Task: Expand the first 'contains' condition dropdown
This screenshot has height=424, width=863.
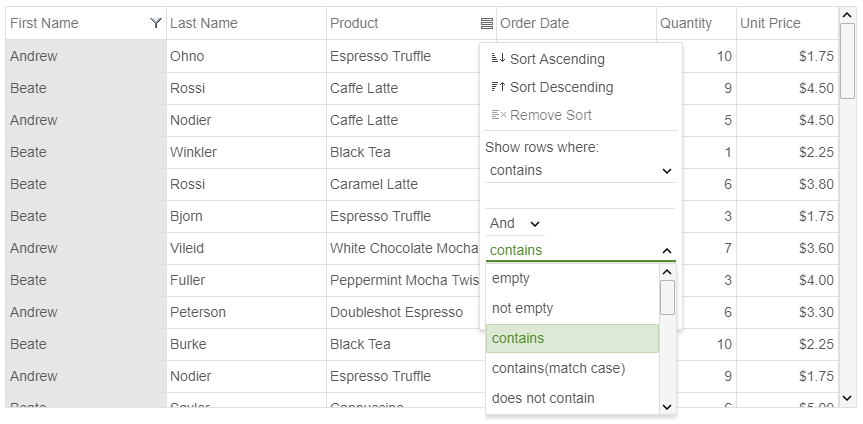Action: 580,171
